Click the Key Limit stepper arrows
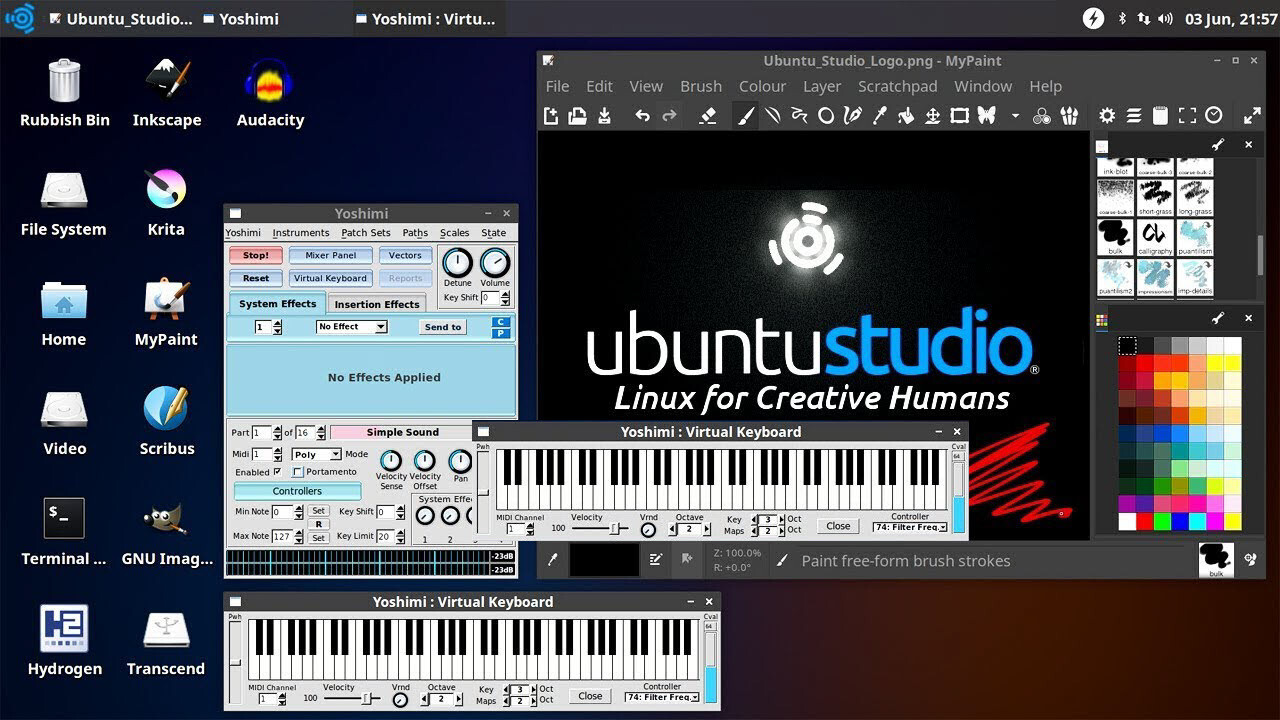This screenshot has width=1280, height=720. 400,537
